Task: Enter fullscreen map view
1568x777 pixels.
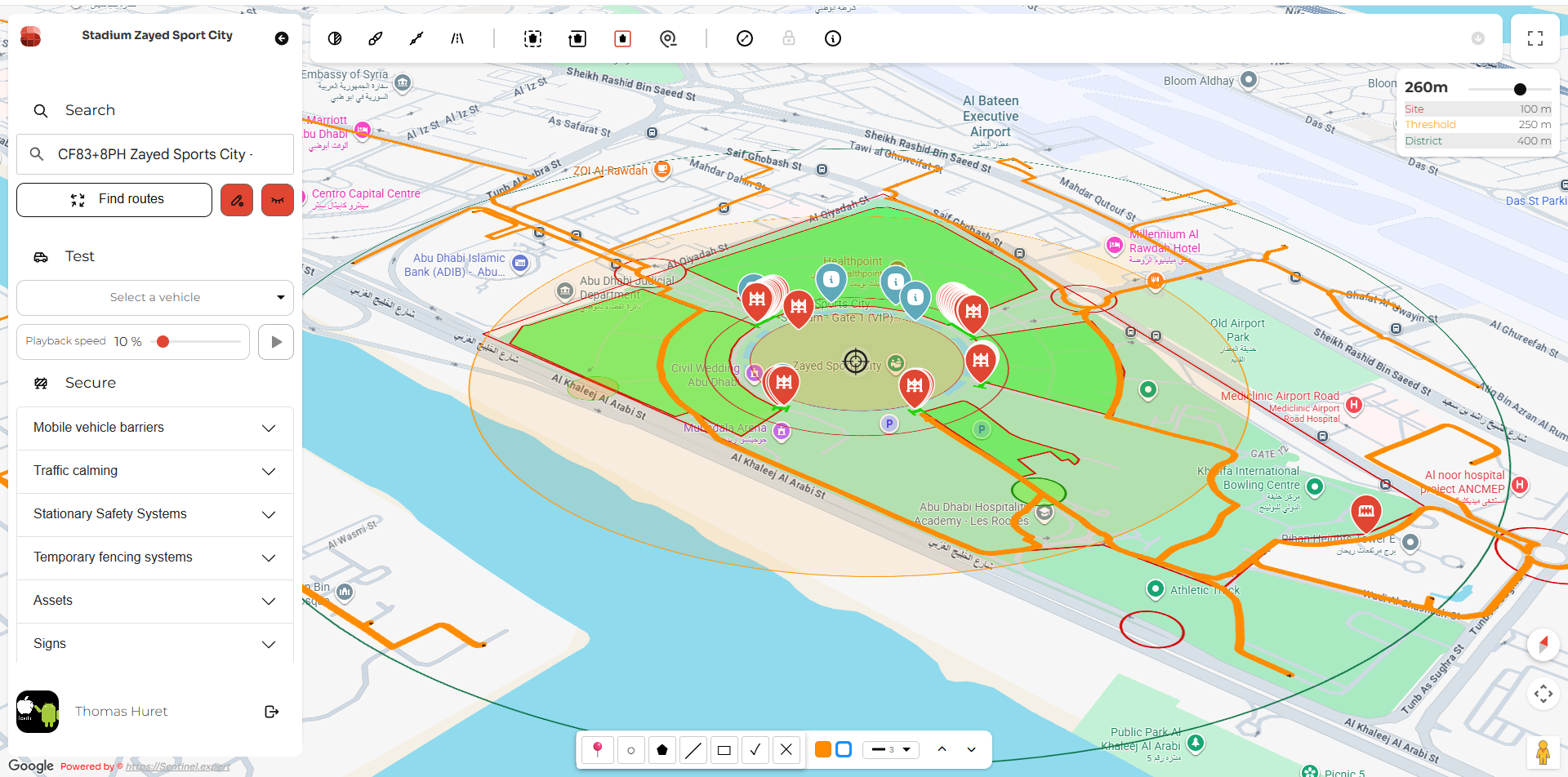Action: coord(1535,38)
